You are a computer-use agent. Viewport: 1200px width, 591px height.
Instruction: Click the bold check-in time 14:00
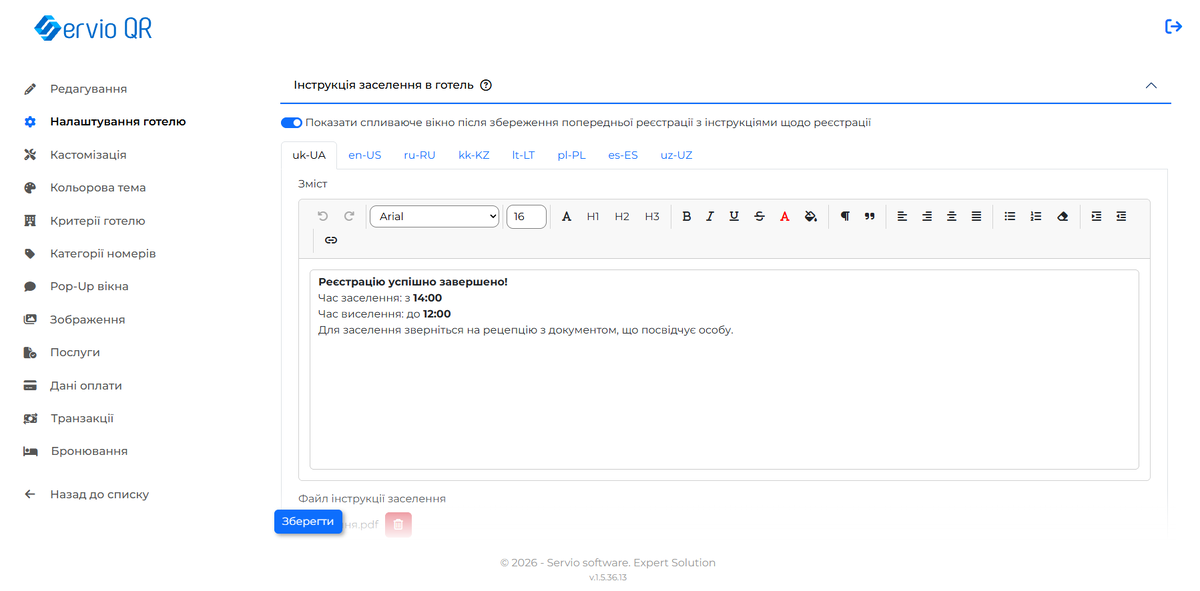(427, 298)
